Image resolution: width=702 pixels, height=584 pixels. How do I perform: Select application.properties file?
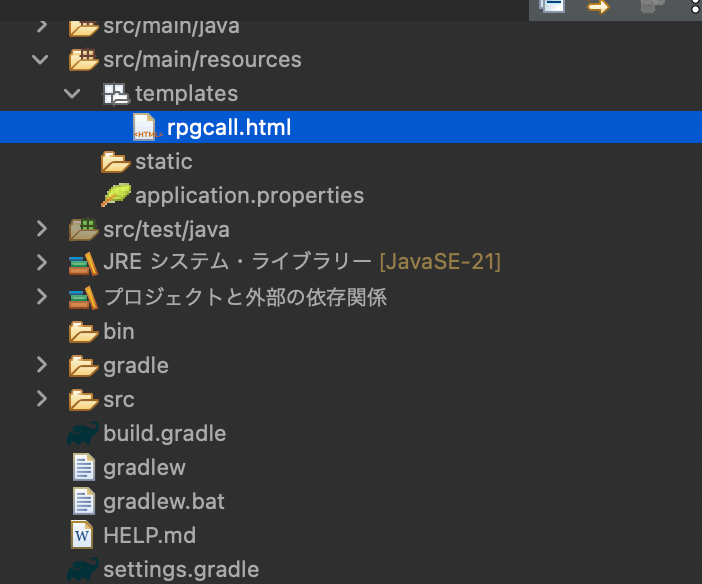[249, 196]
